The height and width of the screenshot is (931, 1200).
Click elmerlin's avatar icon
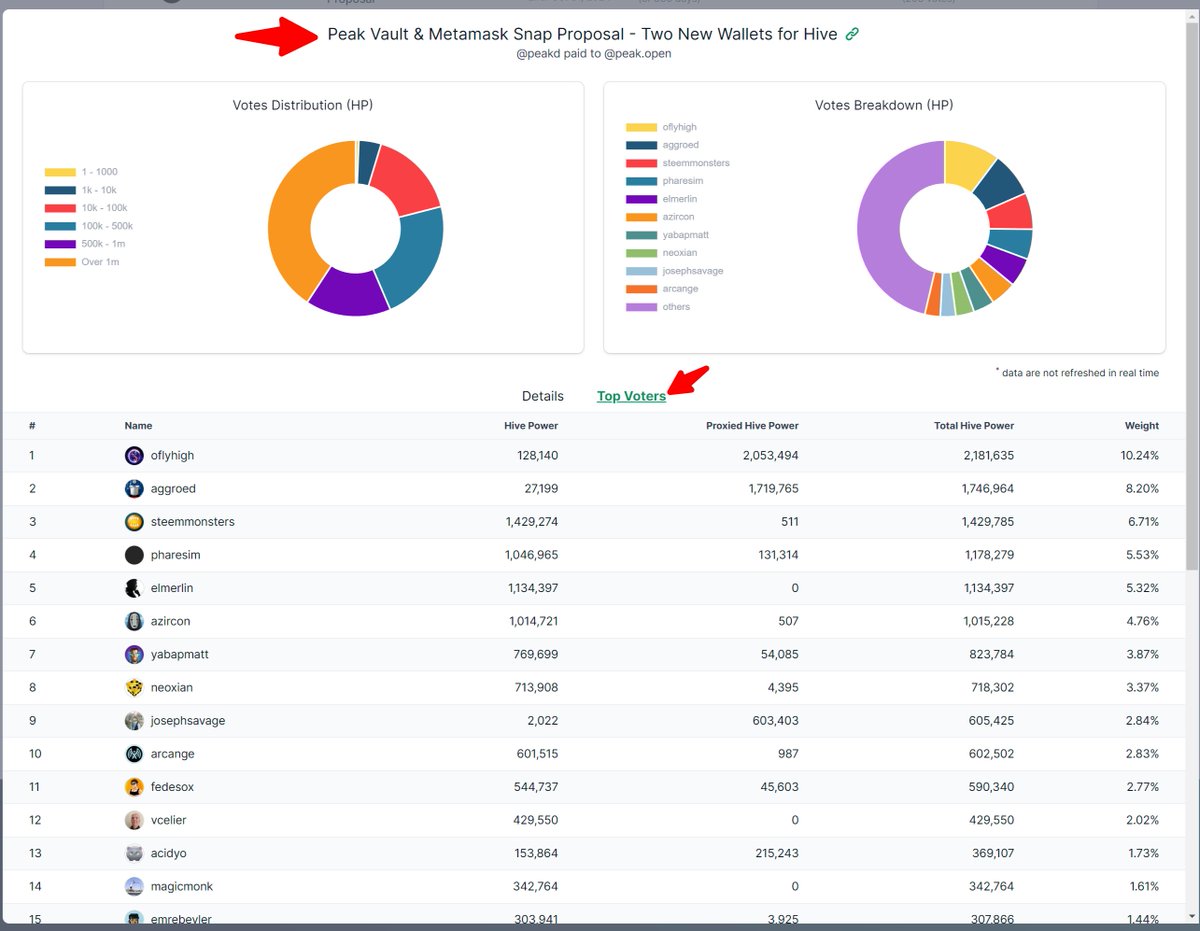coord(134,588)
